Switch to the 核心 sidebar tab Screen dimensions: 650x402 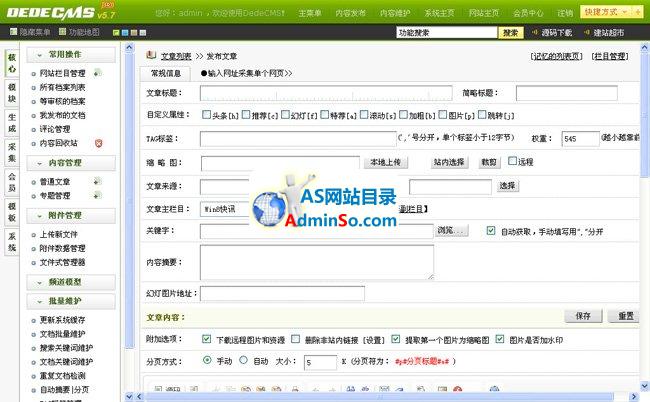pos(12,63)
